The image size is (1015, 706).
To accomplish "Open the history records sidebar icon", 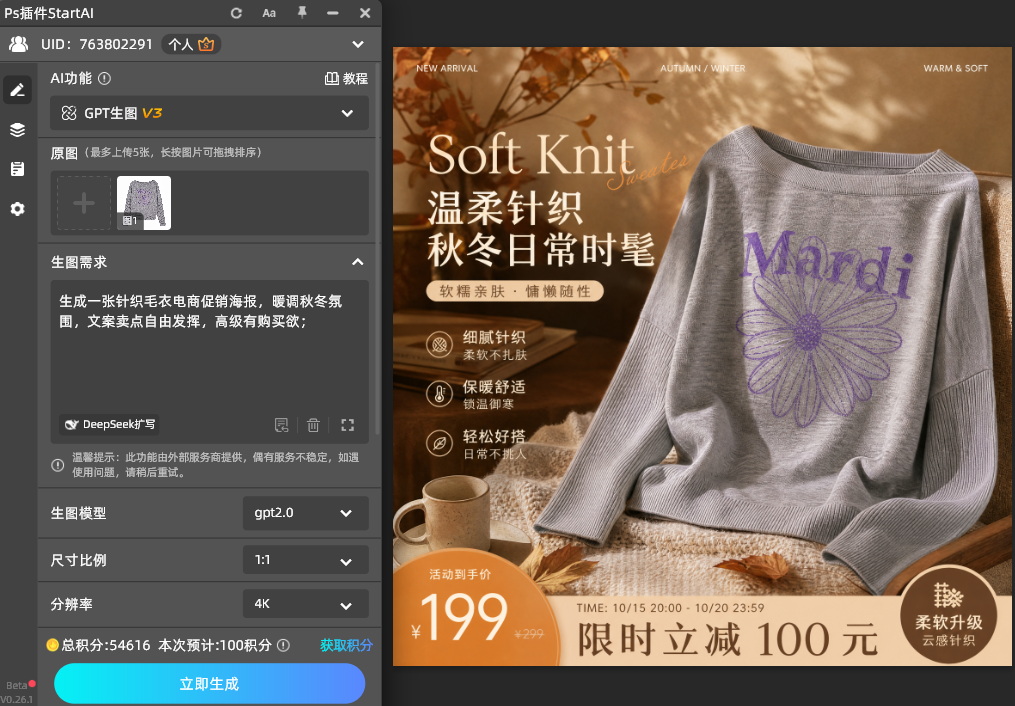I will tap(17, 169).
